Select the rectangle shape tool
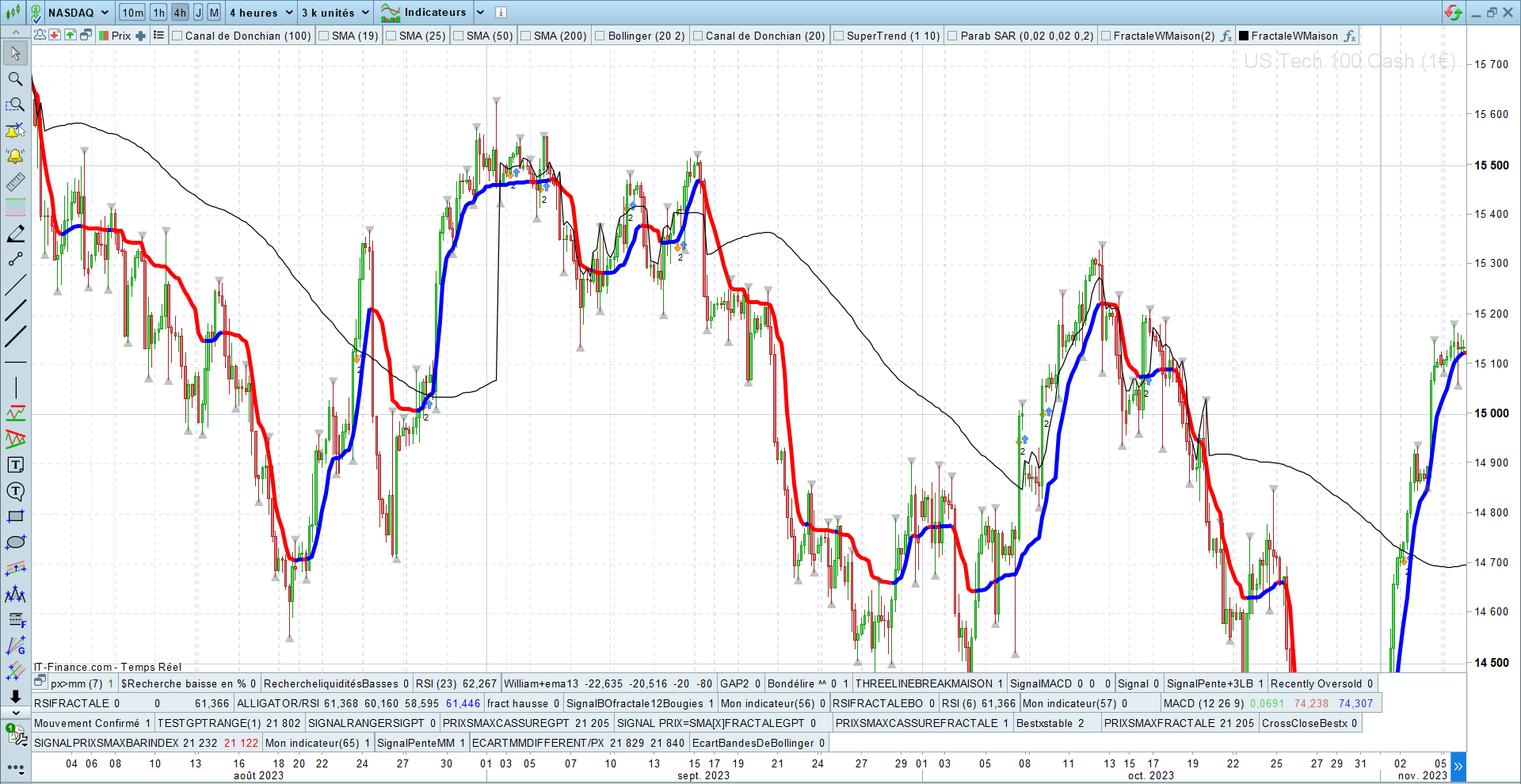Screen dimensions: 1521x784 pos(15,516)
